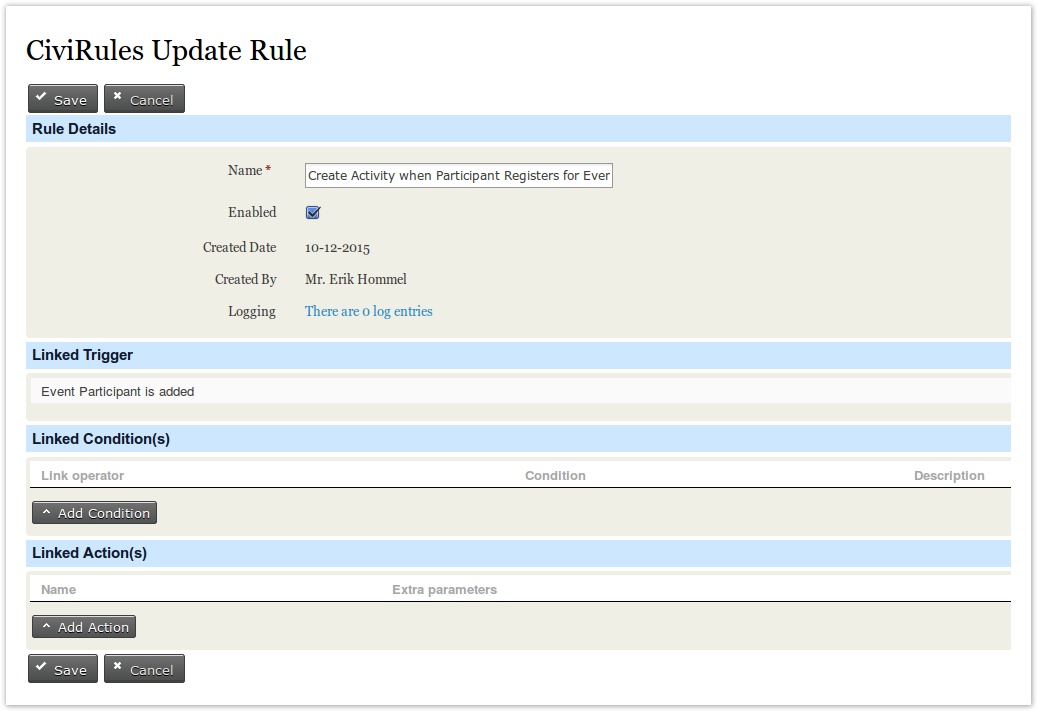Click the Condition column header
This screenshot has height=711, width=1037.
point(555,476)
